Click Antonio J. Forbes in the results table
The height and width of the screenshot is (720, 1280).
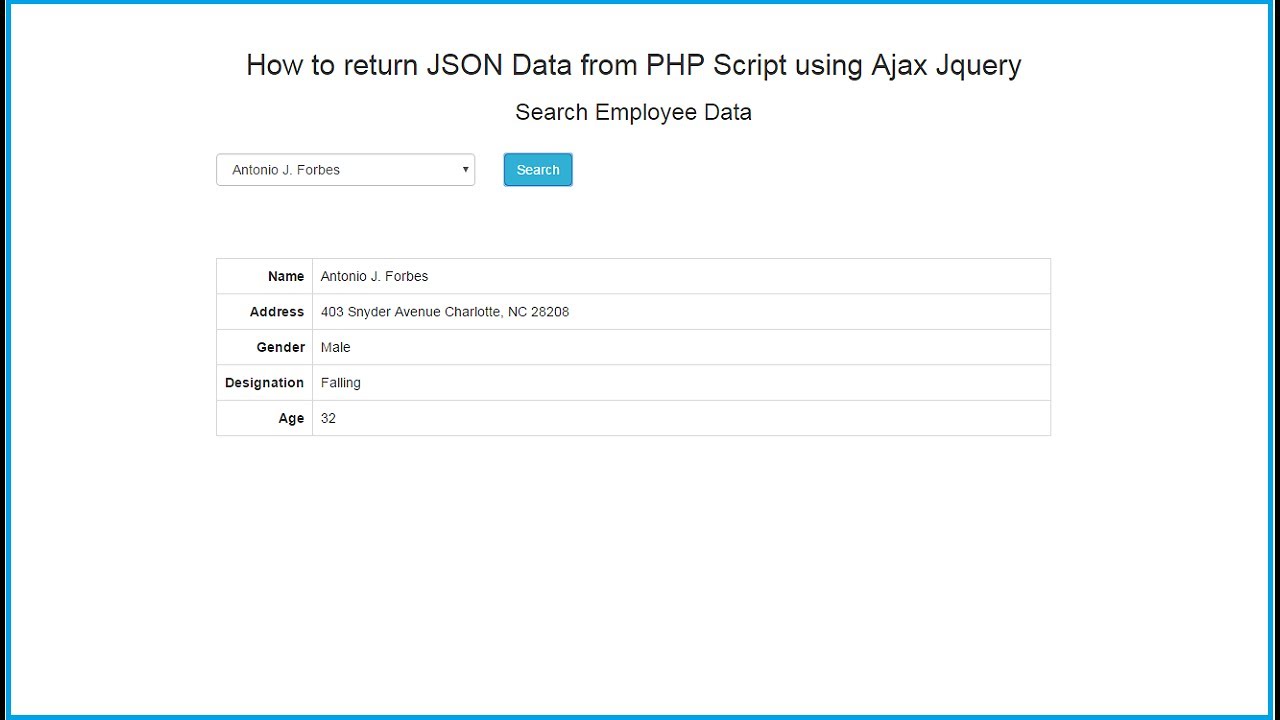pos(374,276)
